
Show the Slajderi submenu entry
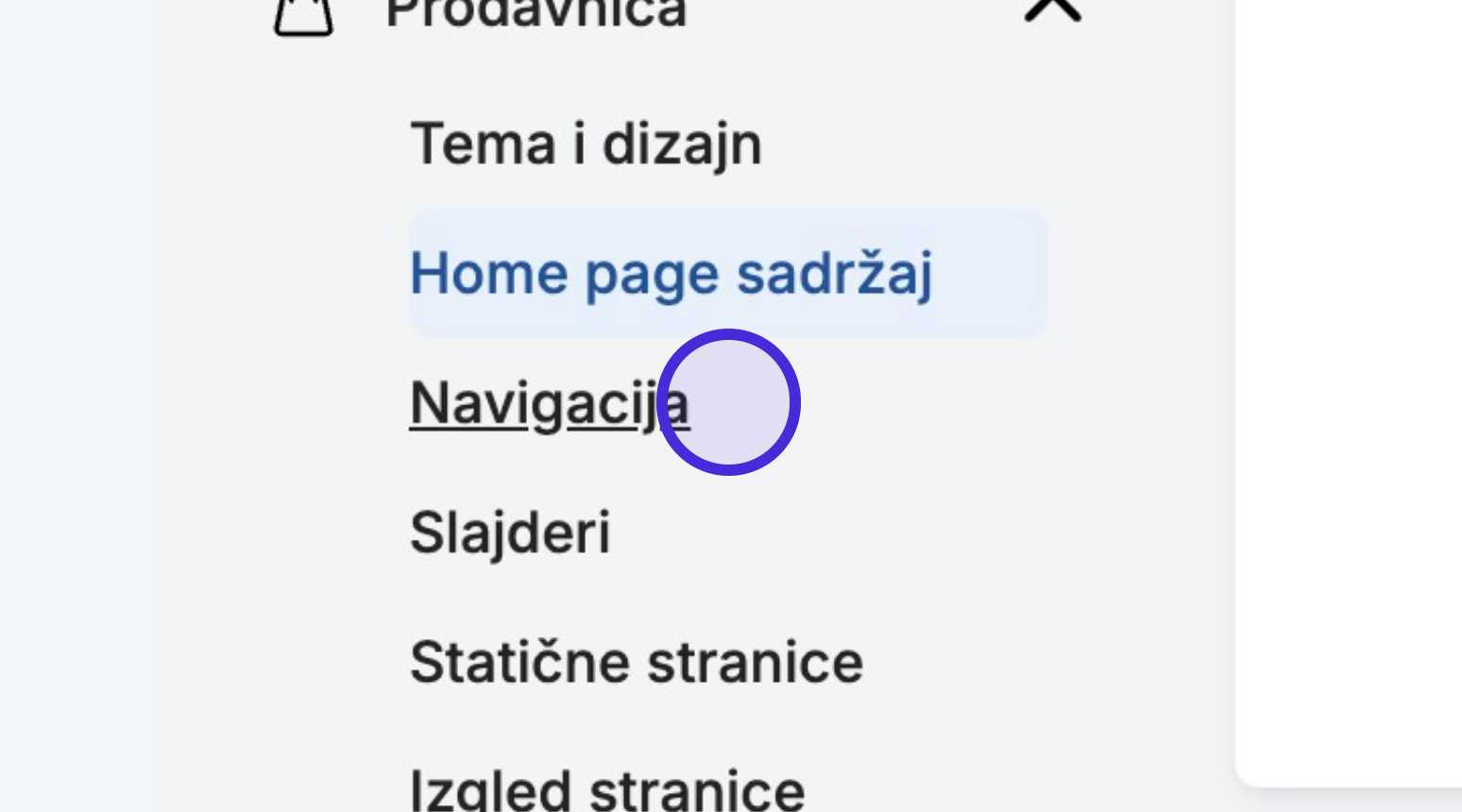[510, 532]
